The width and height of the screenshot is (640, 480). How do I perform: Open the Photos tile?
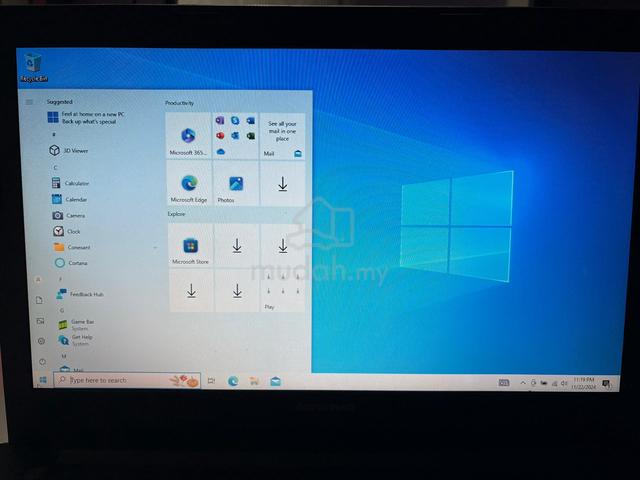click(x=236, y=183)
